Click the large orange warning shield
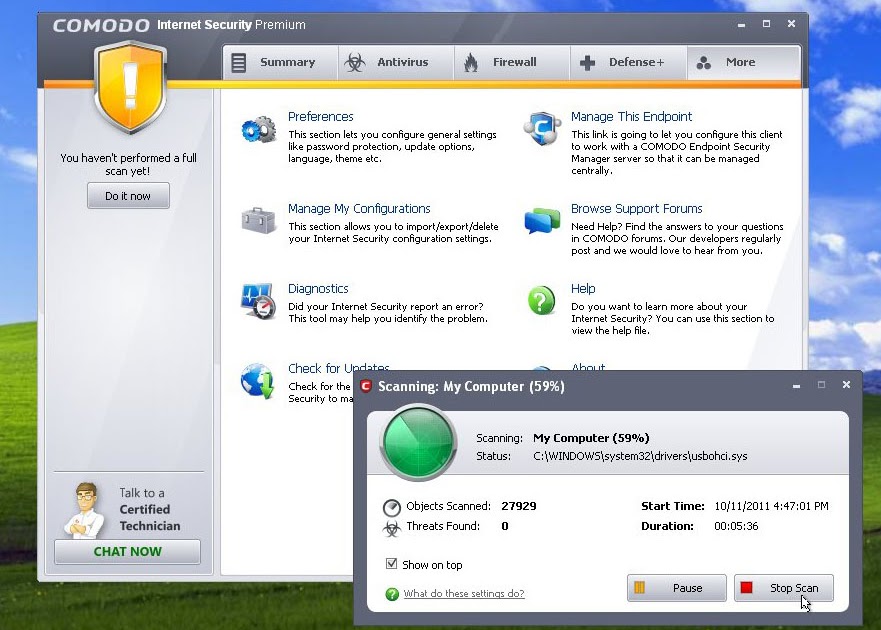881x630 pixels. [x=130, y=87]
